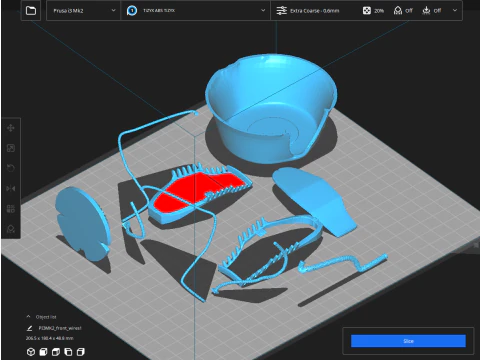
Task: Click the Slice button
Action: [x=408, y=341]
